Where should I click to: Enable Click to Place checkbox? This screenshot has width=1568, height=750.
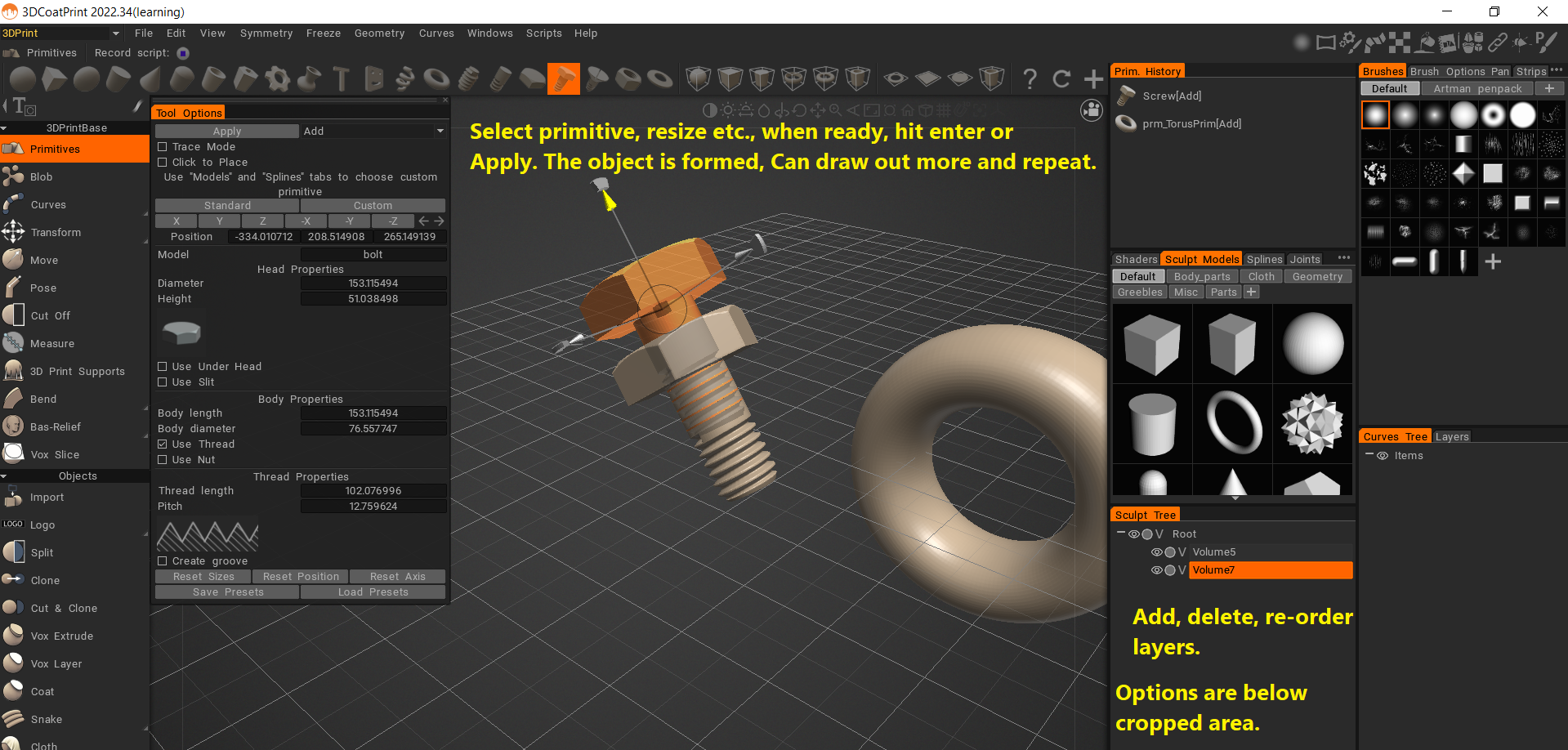click(163, 163)
